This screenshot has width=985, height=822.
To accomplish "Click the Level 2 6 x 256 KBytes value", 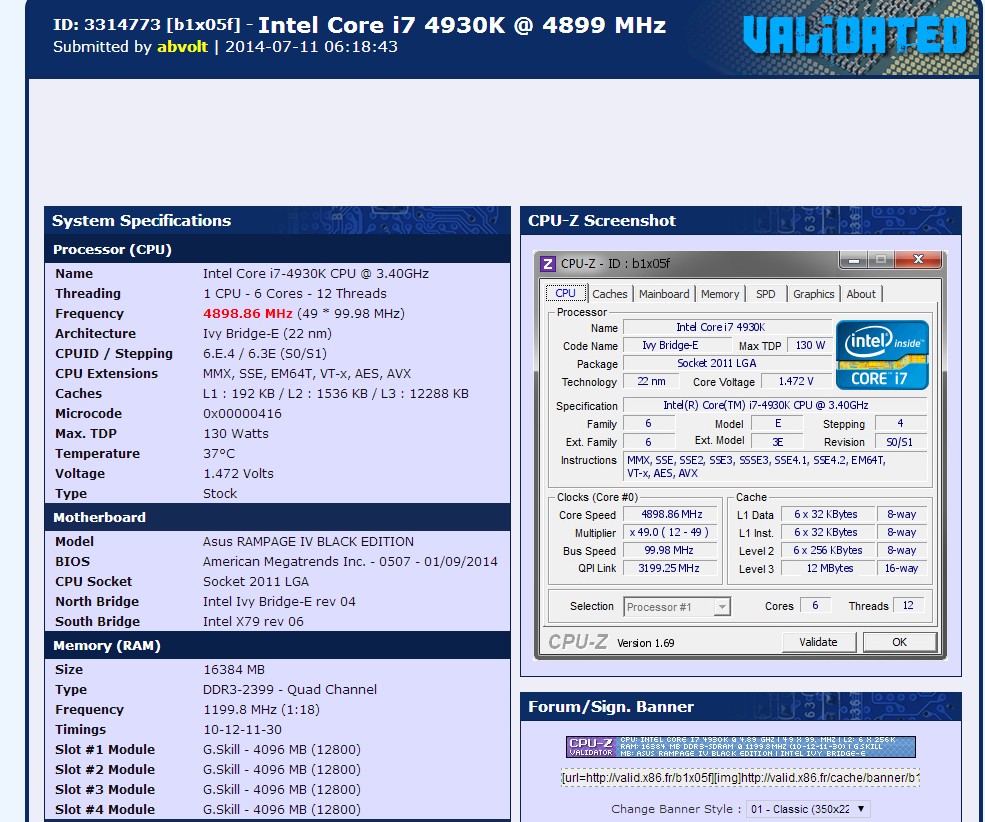I will pyautogui.click(x=827, y=551).
